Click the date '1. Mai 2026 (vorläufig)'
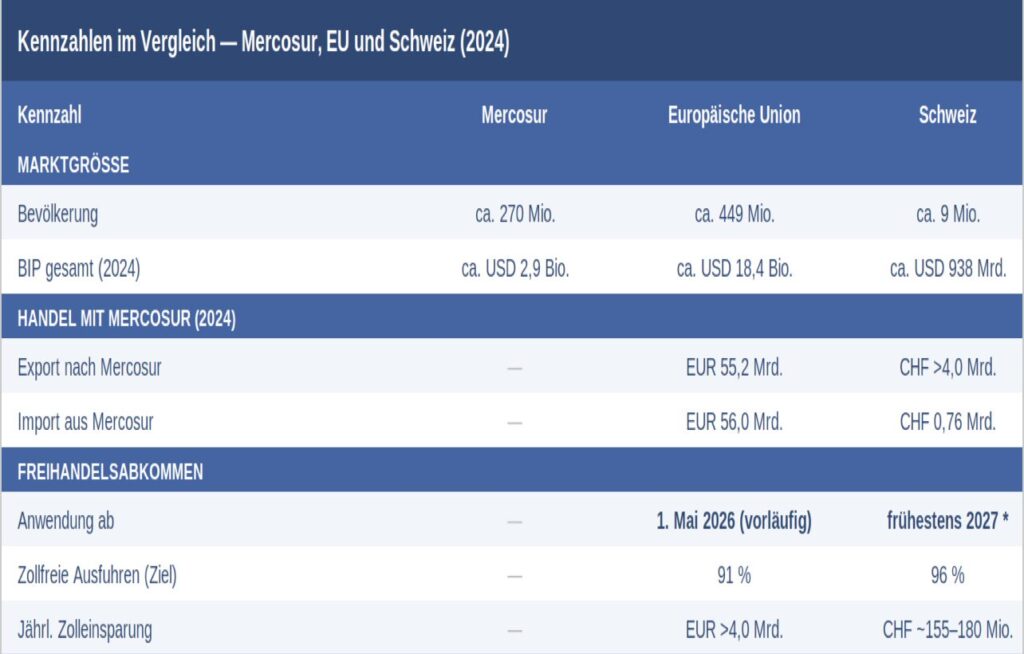 coord(734,521)
